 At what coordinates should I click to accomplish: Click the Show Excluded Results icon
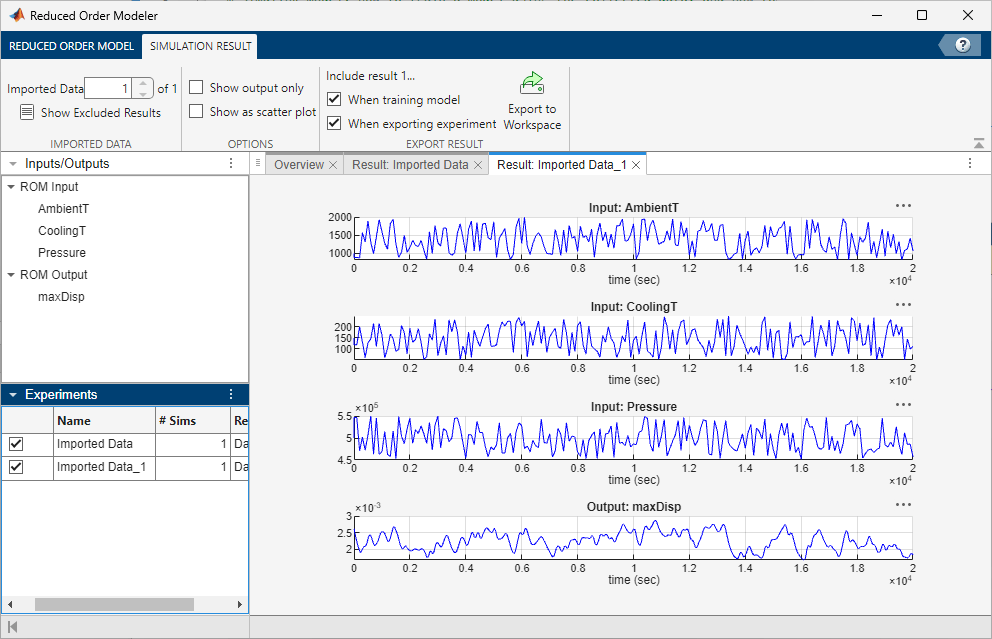[x=27, y=112]
